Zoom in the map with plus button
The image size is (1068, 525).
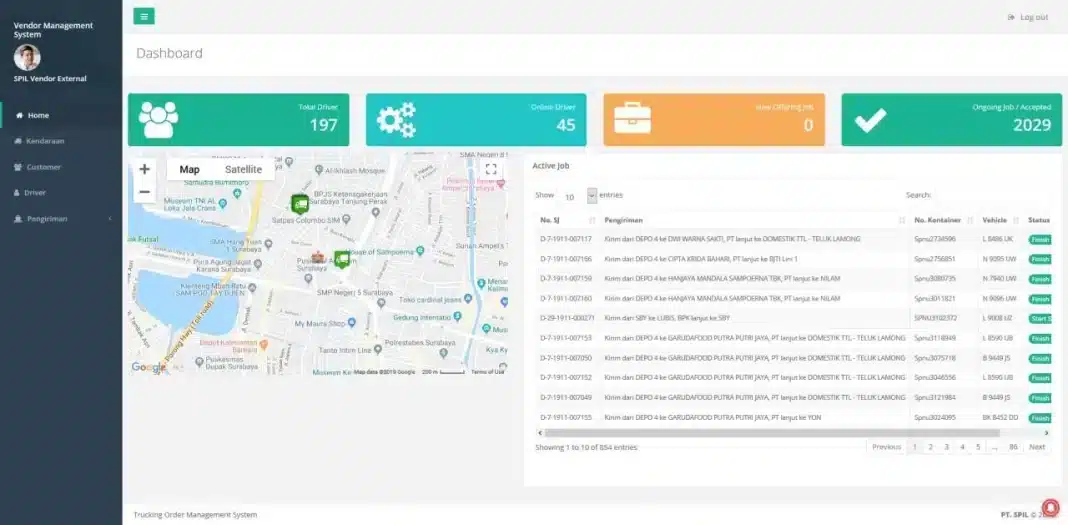(145, 170)
